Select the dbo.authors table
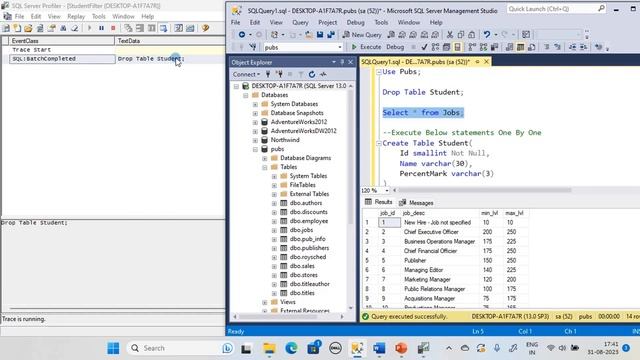Viewport: 640px width, 360px height. click(306, 203)
